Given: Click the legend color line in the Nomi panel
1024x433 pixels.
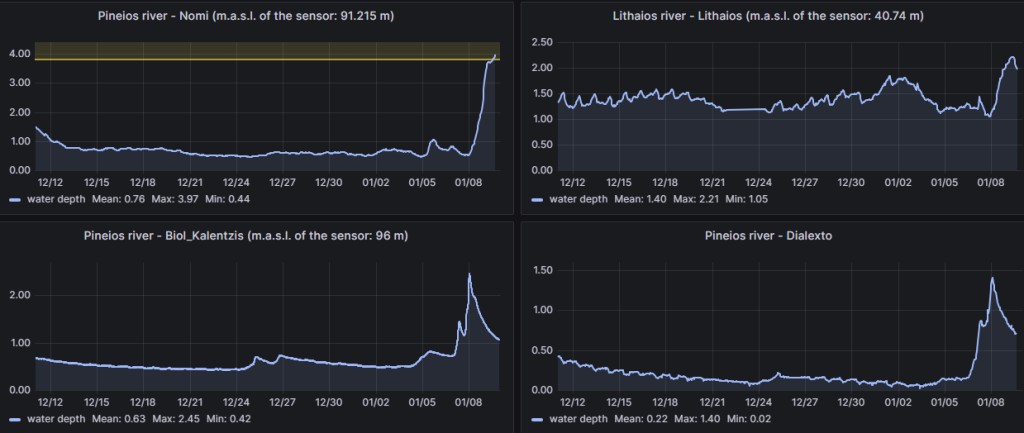Looking at the screenshot, I should [x=16, y=199].
